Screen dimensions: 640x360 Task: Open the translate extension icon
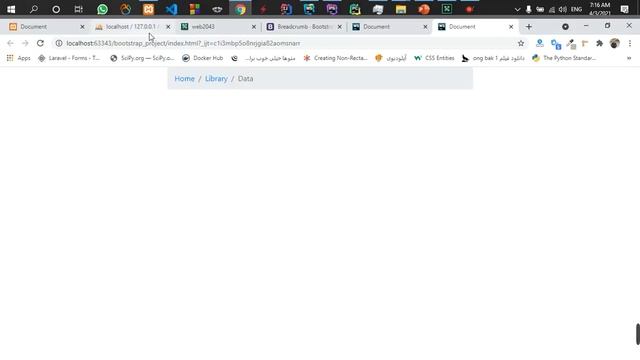tap(556, 44)
